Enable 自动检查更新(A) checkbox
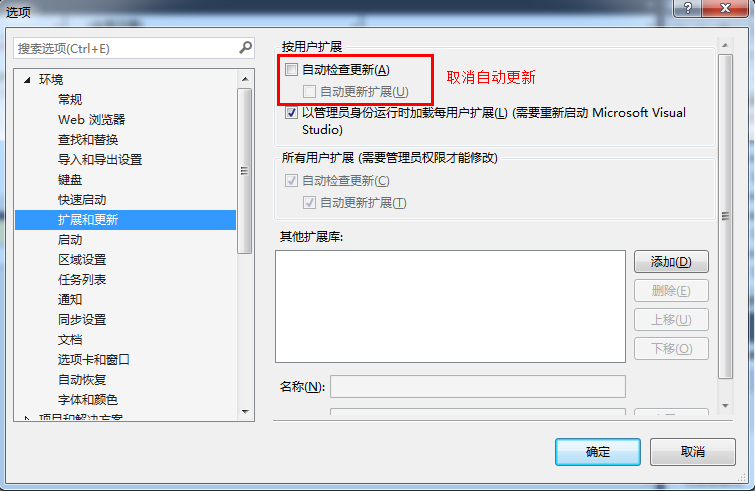 (x=291, y=69)
